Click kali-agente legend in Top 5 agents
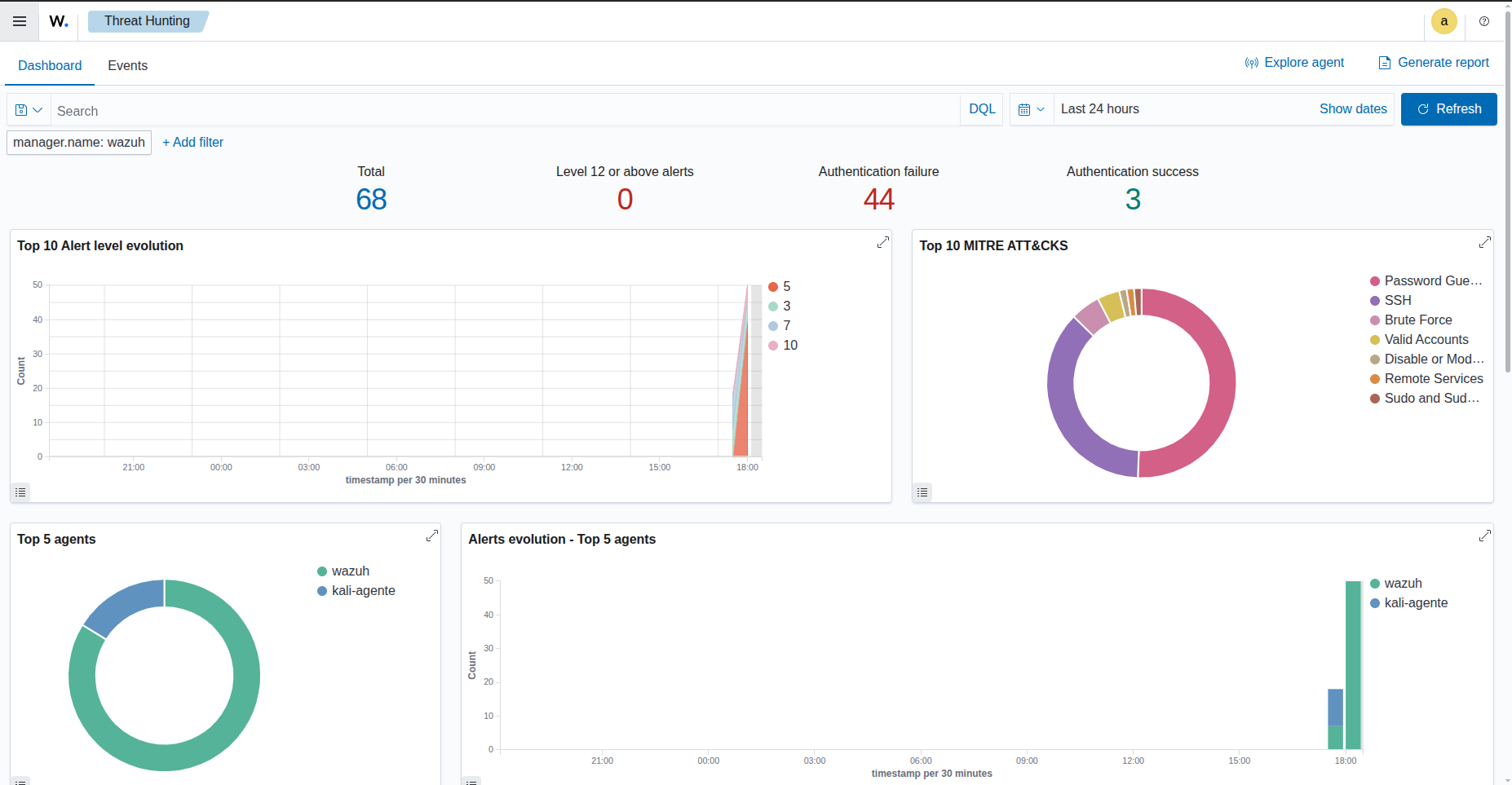The height and width of the screenshot is (785, 1512). tap(356, 591)
